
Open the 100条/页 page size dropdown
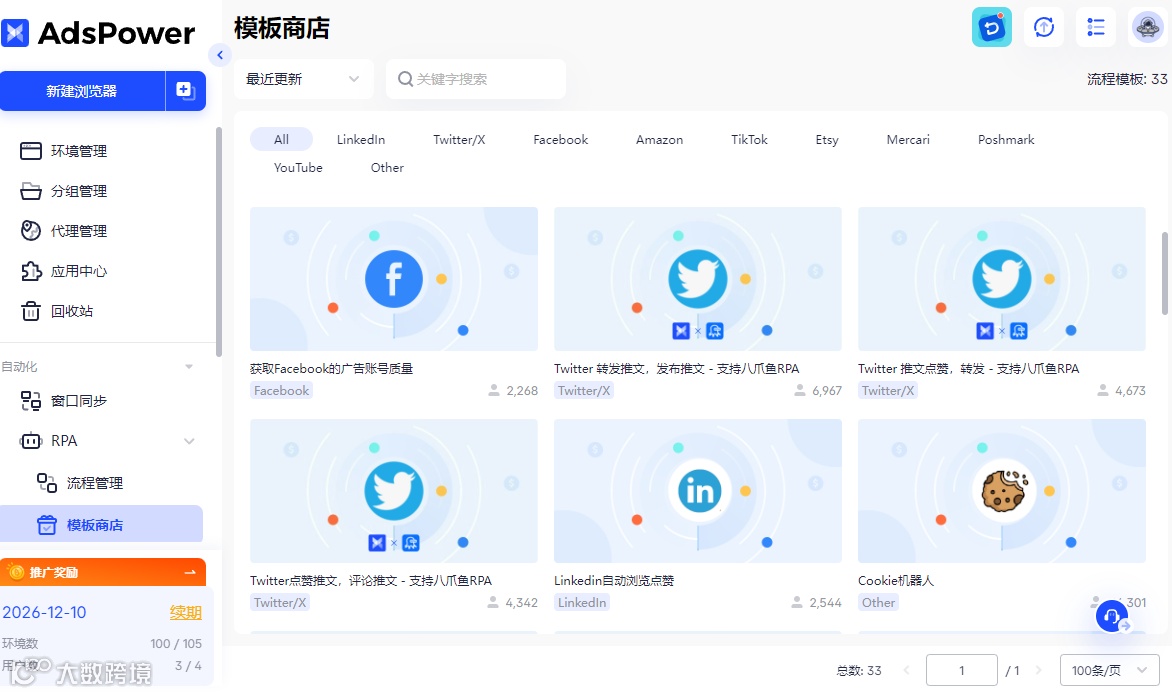coord(1109,670)
